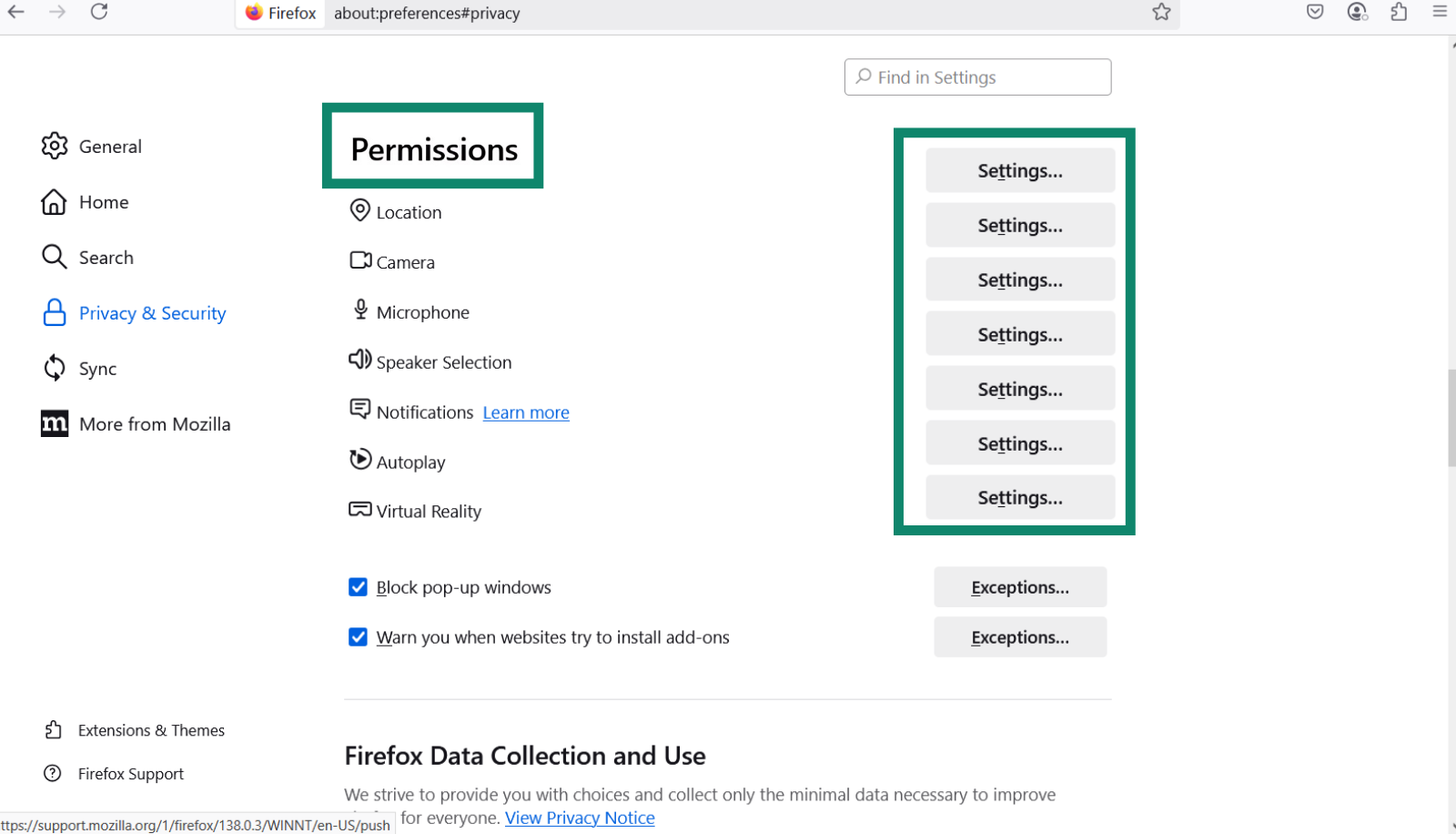
Task: Open View Privacy Notice link
Action: 580,818
